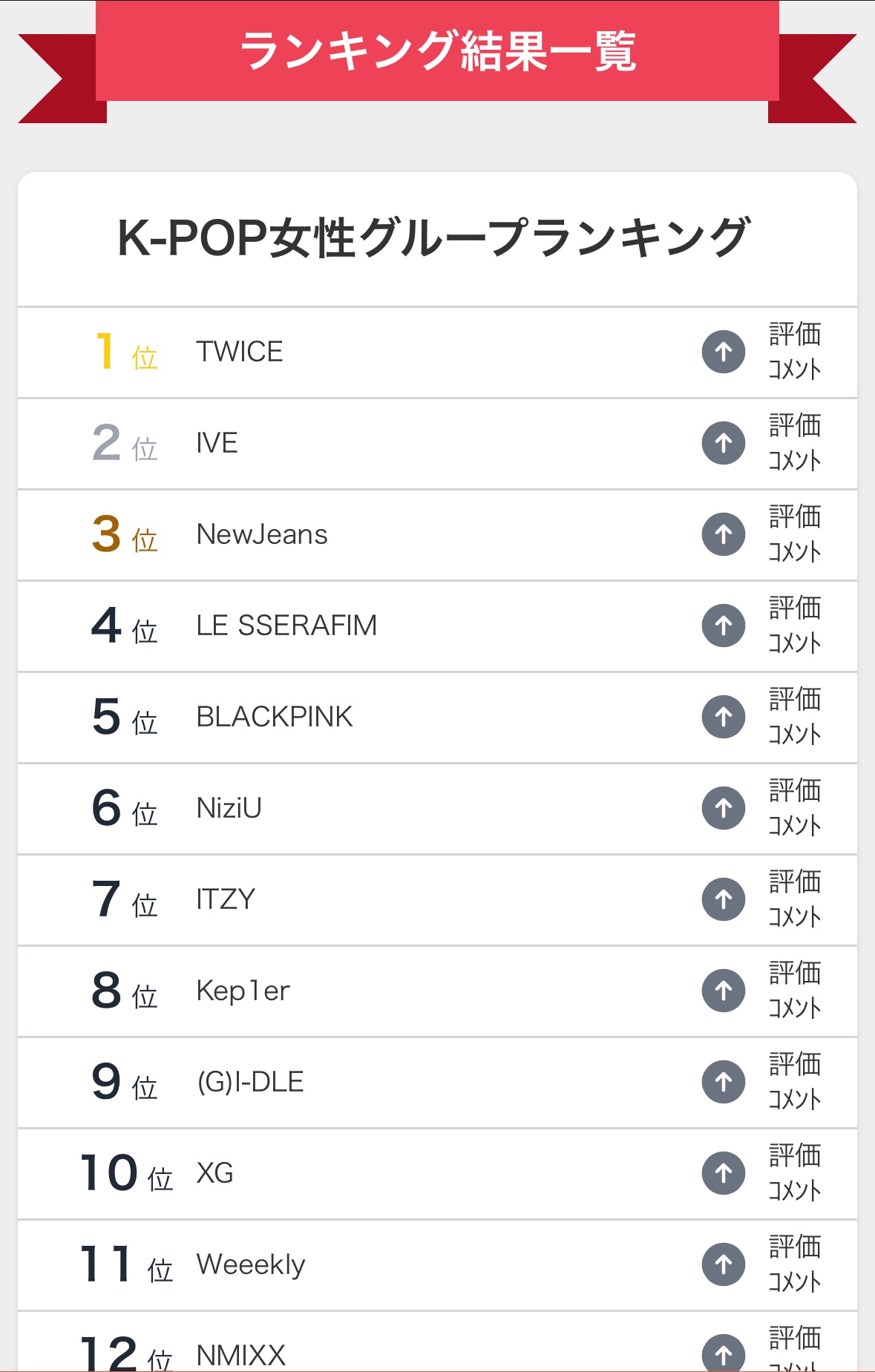Click the up-arrow icon in the TWICE row
Viewport: 875px width, 1372px height.
pyautogui.click(x=724, y=352)
